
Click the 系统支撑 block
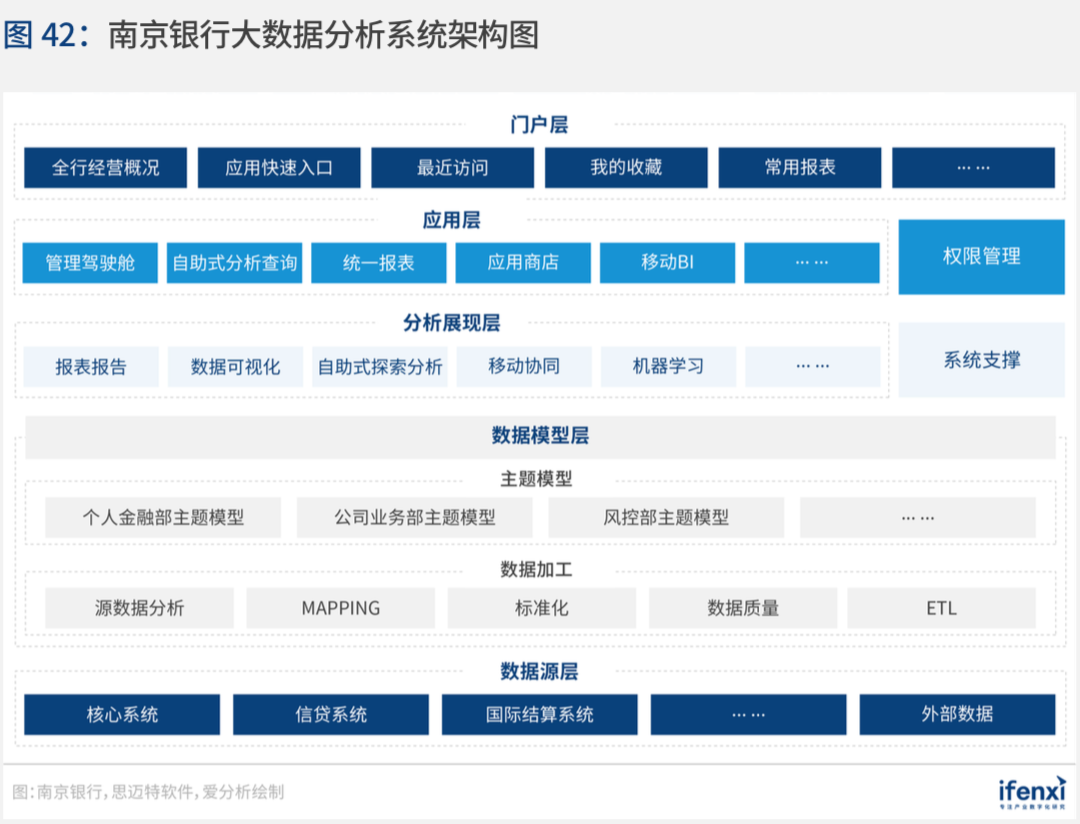[982, 360]
